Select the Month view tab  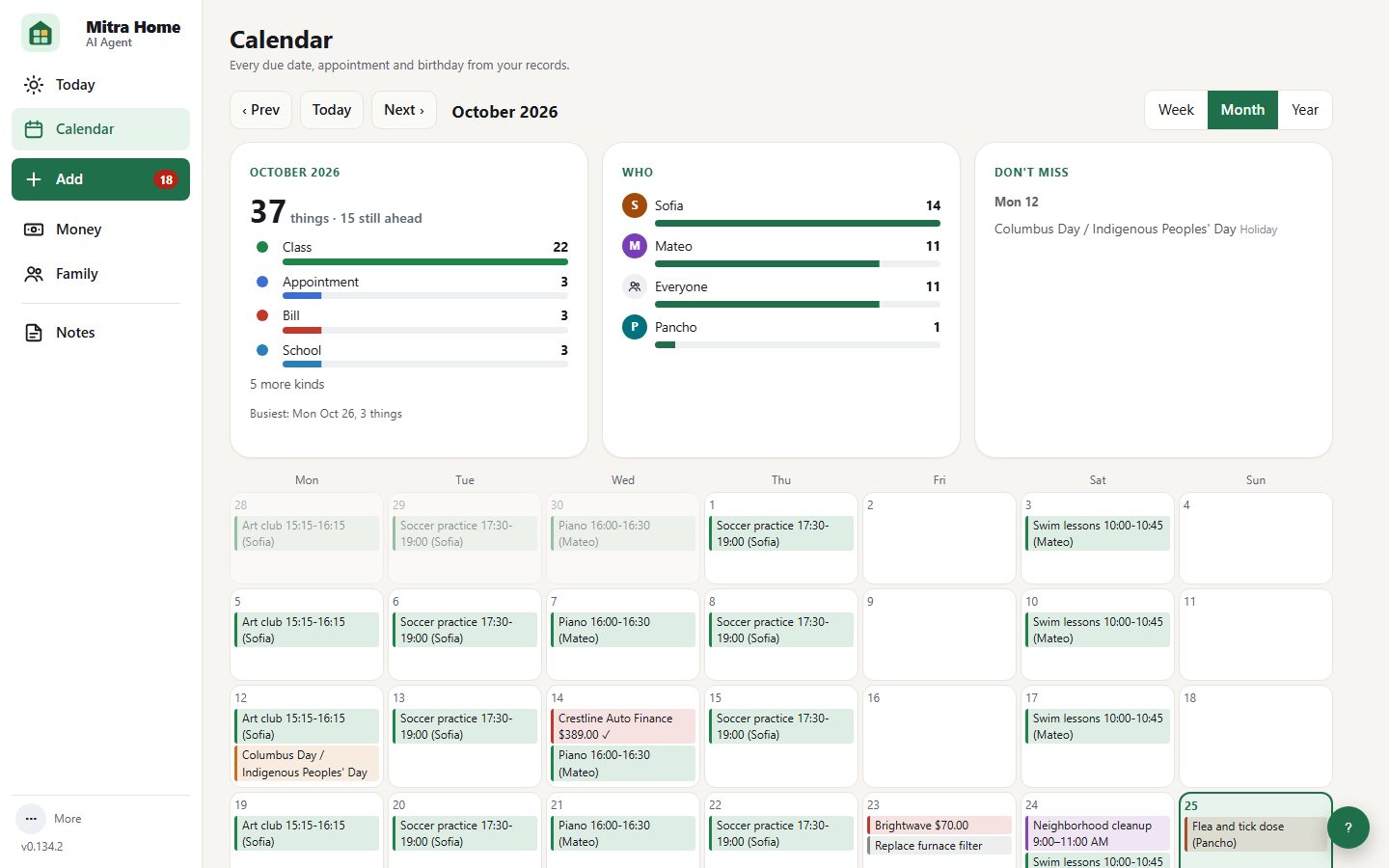(x=1242, y=110)
